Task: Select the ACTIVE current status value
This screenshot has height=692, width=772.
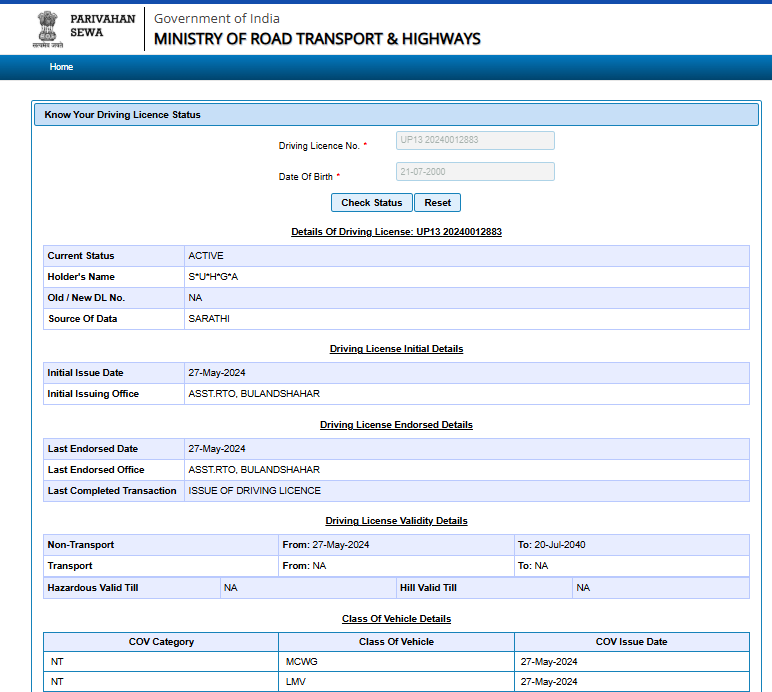Action: 206,256
